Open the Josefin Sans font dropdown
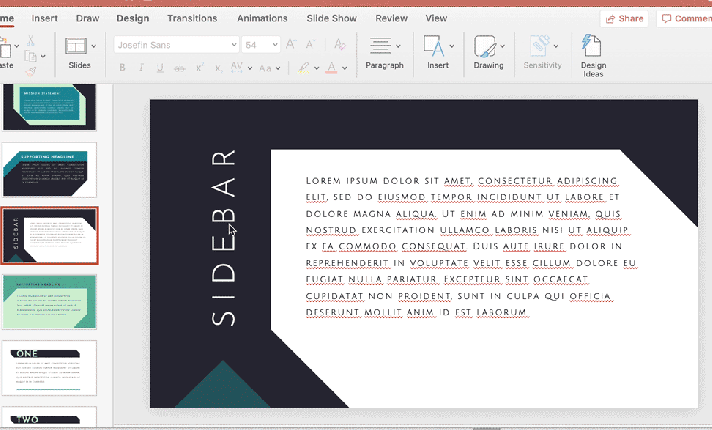 pyautogui.click(x=175, y=45)
